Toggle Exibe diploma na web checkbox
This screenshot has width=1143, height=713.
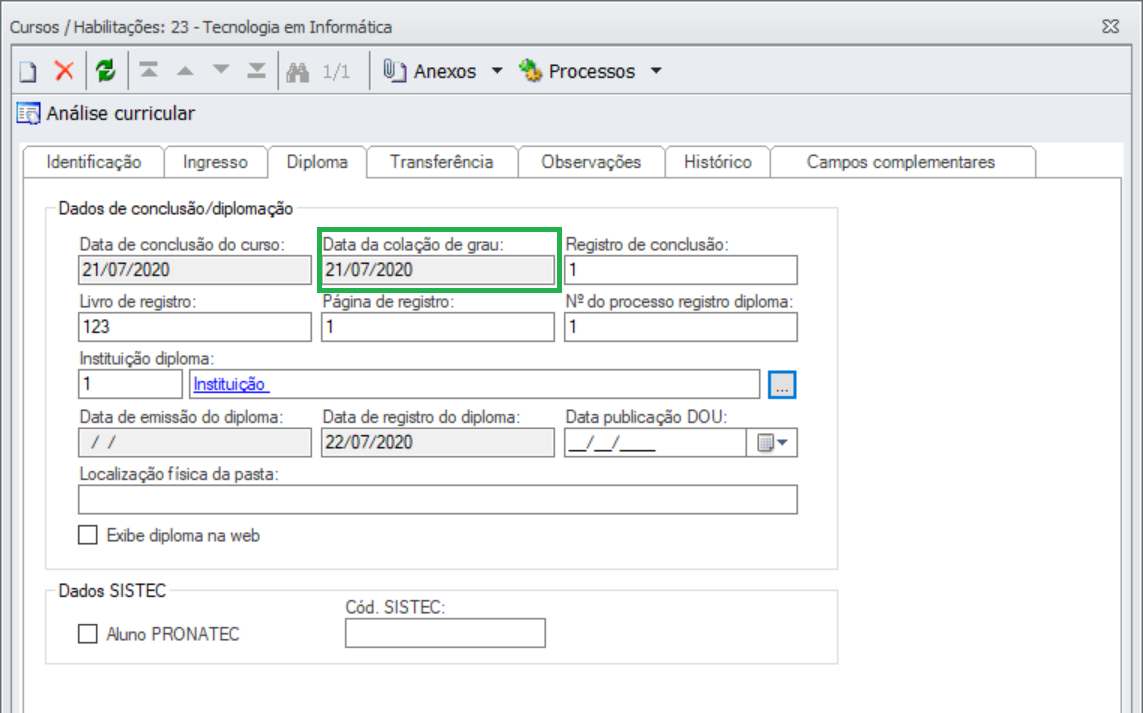point(87,535)
